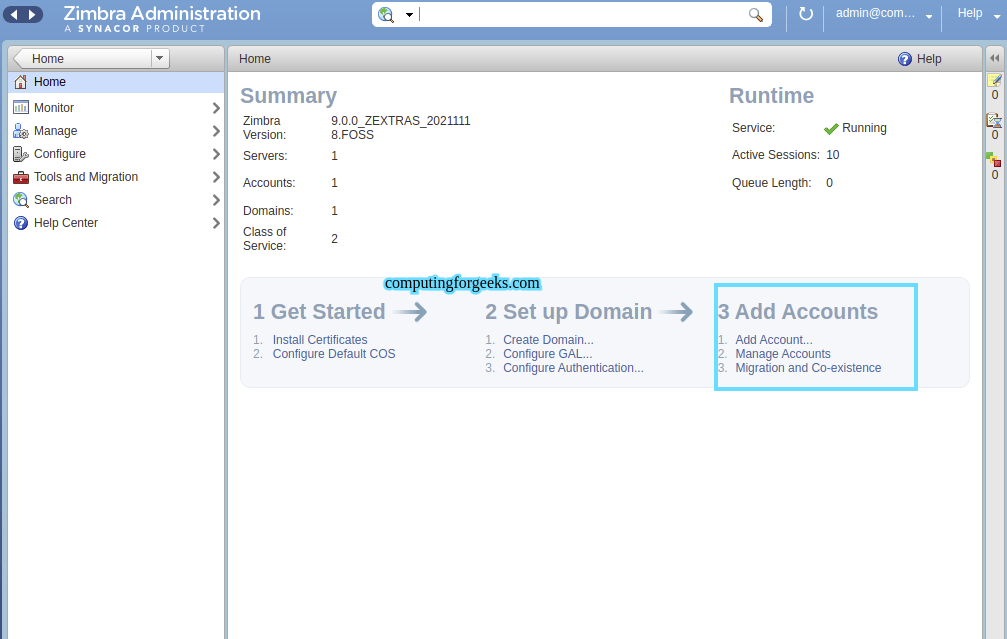This screenshot has height=639, width=1007.
Task: Click the server status icon in right pane
Action: click(994, 160)
